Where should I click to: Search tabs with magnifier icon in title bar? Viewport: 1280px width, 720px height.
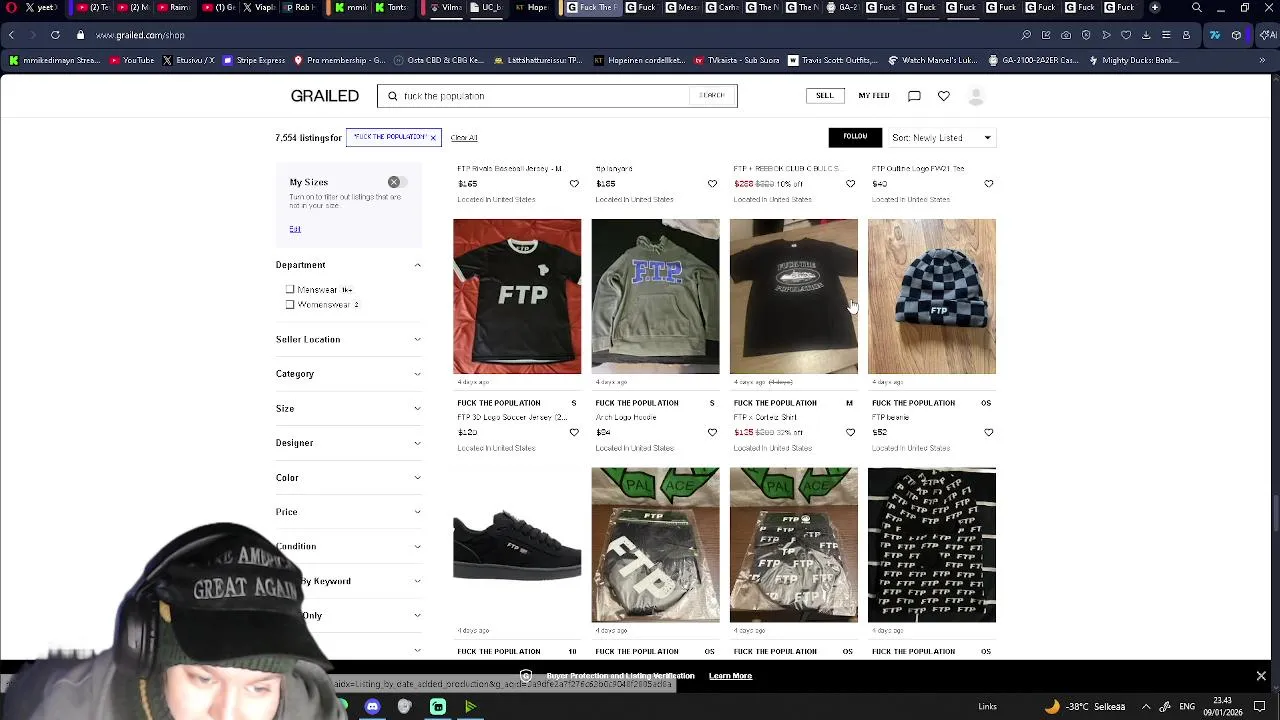1197,8
